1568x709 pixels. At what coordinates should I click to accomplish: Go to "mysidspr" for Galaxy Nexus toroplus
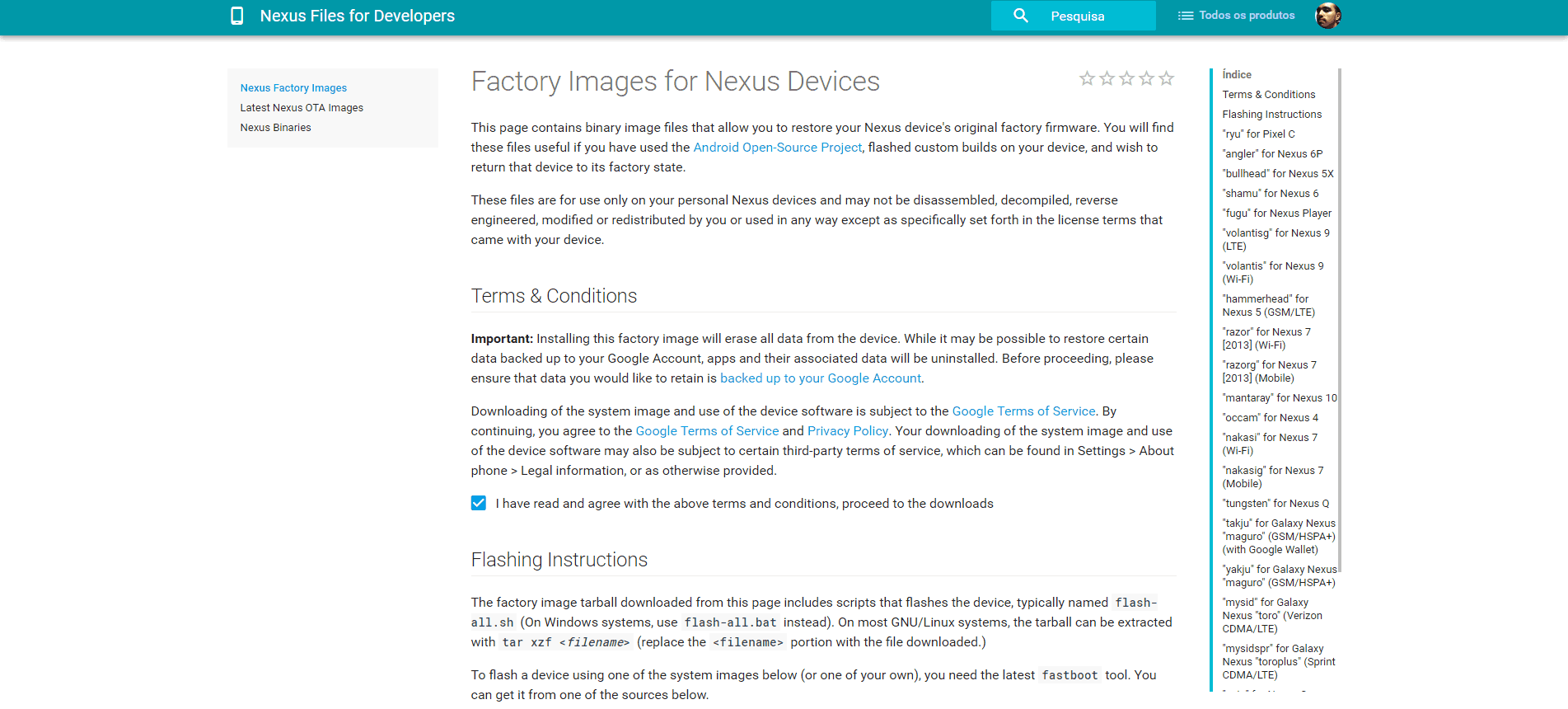[x=1279, y=662]
